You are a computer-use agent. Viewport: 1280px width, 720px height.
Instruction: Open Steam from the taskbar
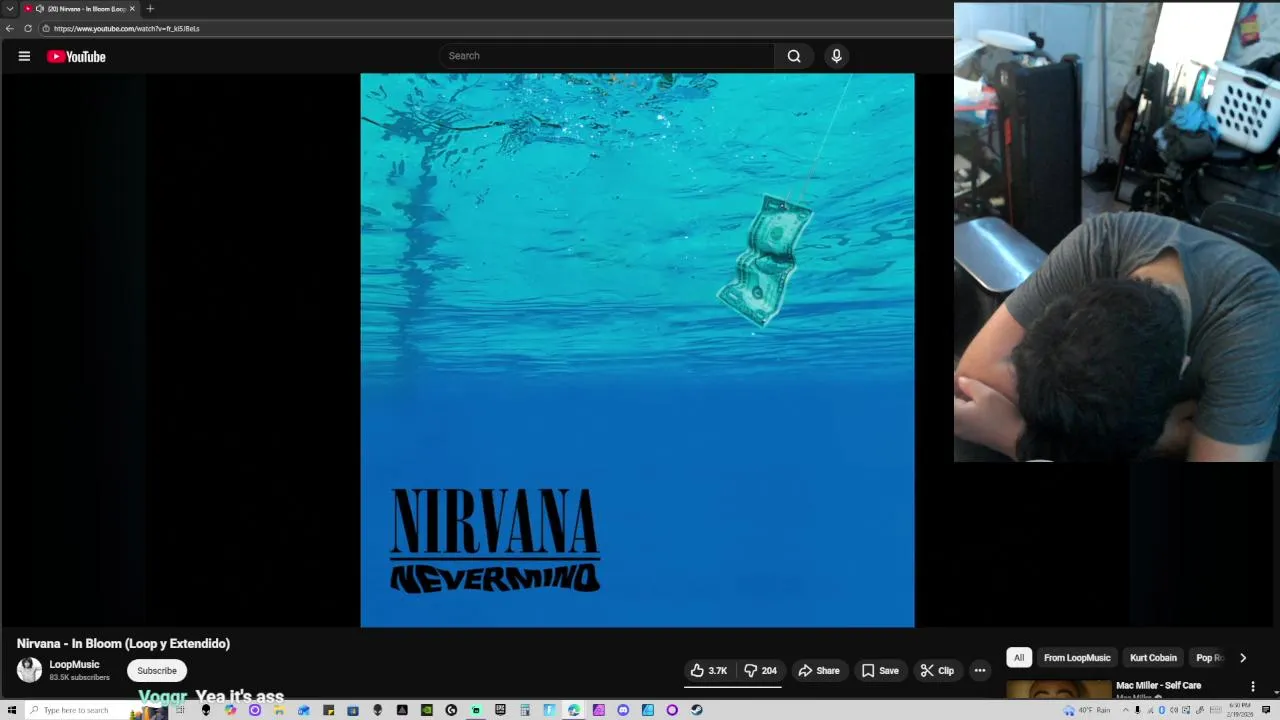tap(697, 710)
